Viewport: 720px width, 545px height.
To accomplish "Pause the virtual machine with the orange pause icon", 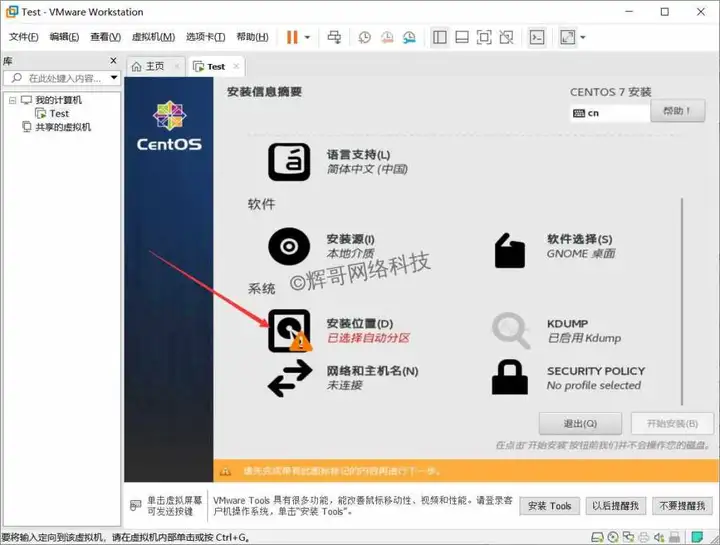I will [x=292, y=37].
